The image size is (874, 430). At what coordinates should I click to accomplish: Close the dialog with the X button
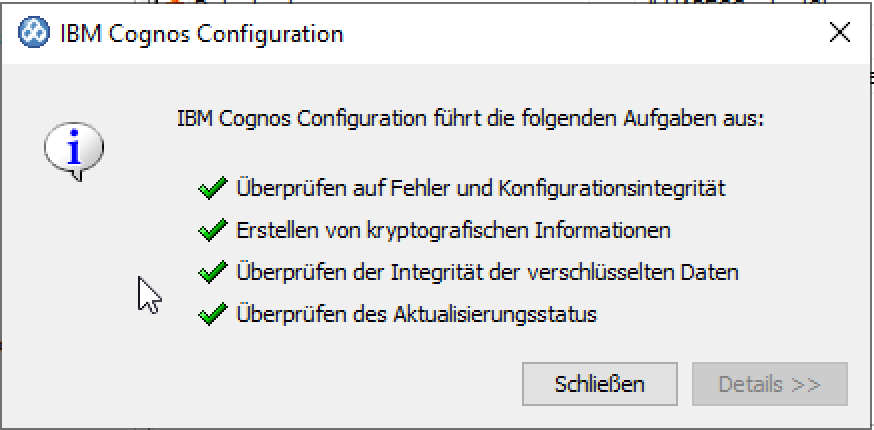click(x=840, y=33)
